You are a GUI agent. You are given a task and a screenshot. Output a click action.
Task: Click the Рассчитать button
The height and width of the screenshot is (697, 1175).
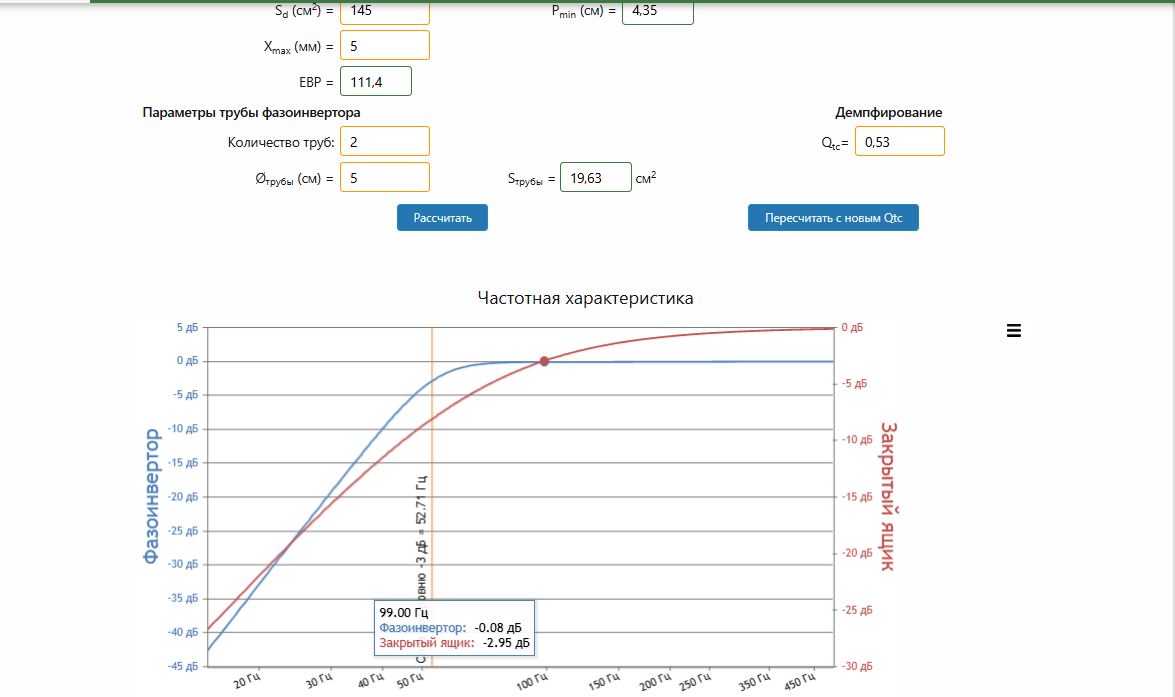click(x=442, y=217)
